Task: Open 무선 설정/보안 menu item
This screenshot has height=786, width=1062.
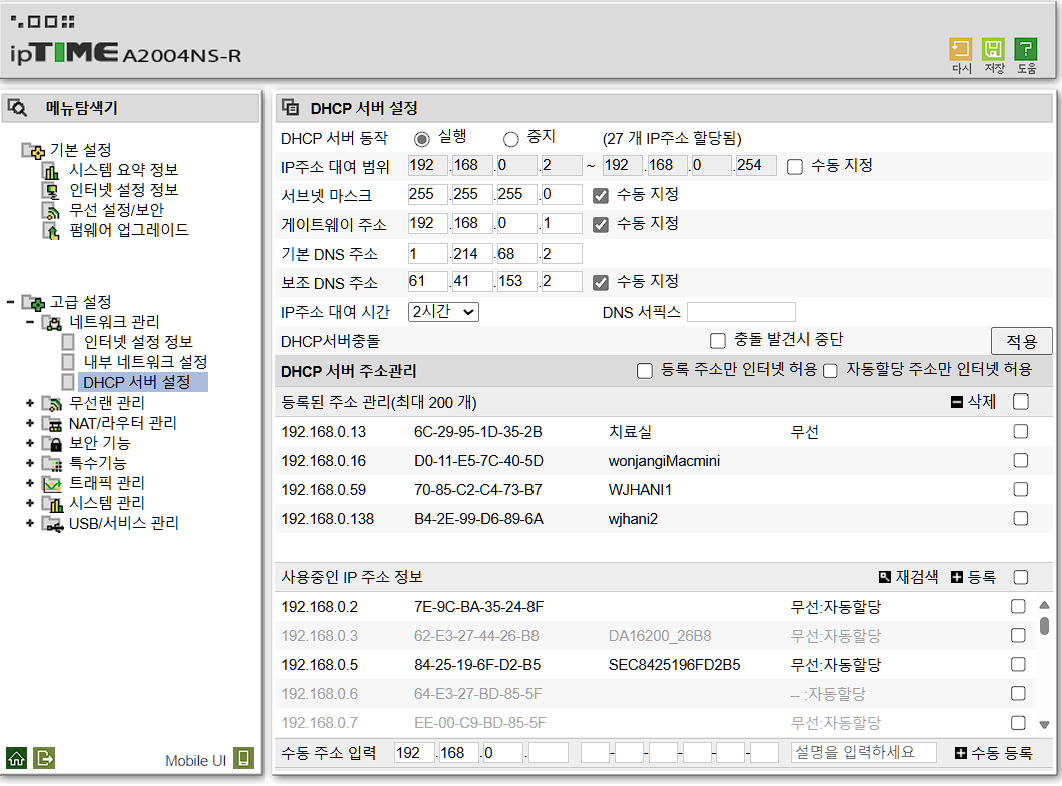Action: (x=116, y=211)
